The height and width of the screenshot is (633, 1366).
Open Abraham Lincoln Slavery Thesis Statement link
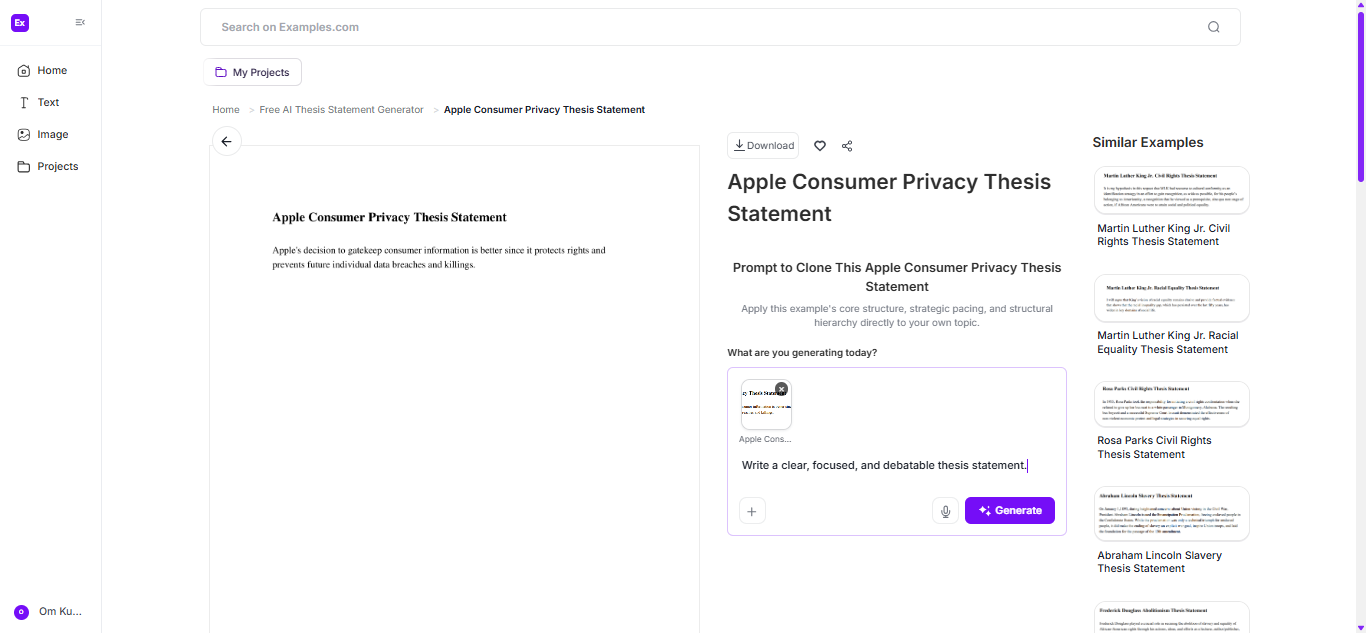click(1160, 562)
